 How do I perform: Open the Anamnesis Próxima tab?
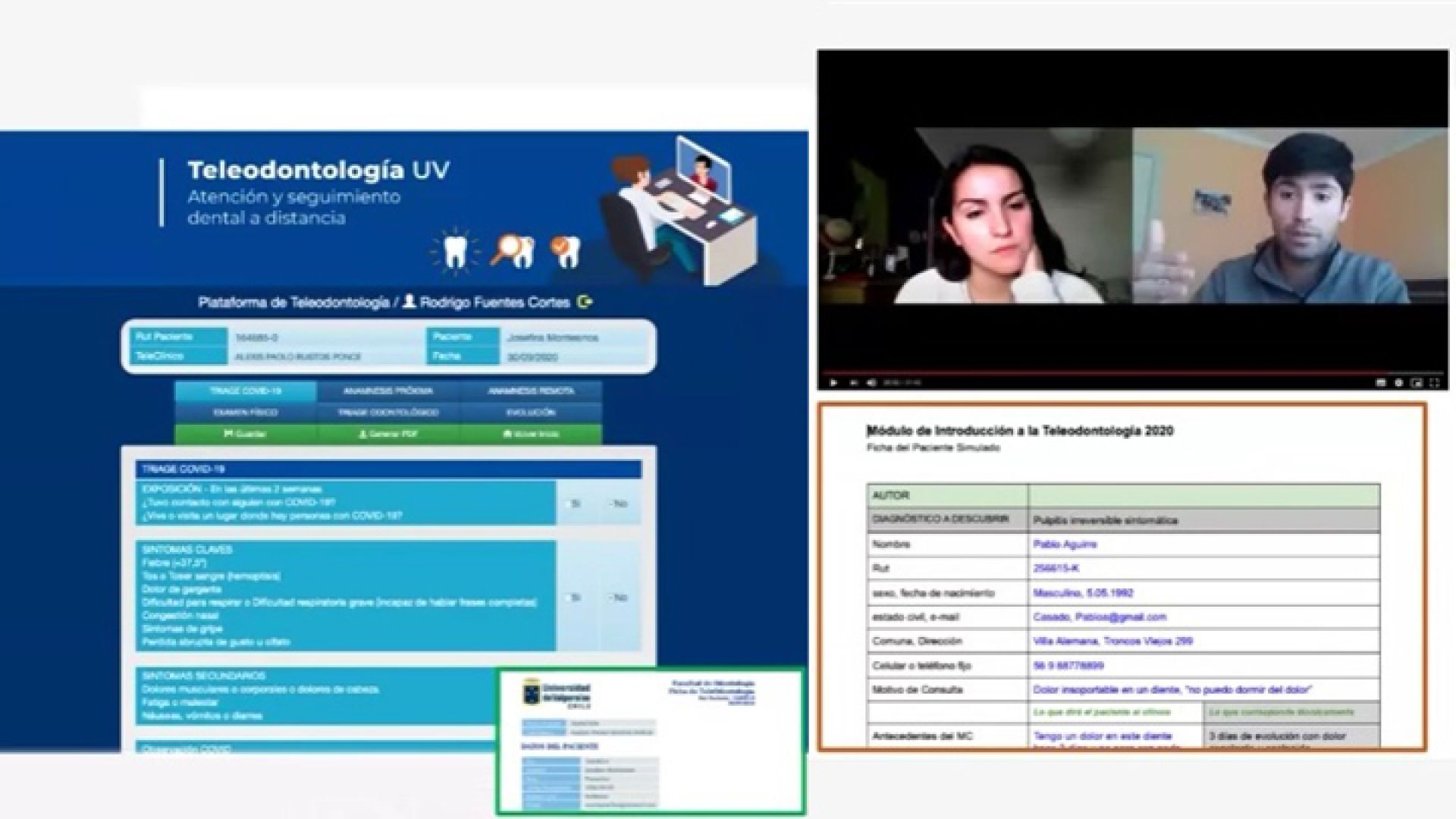[x=388, y=391]
